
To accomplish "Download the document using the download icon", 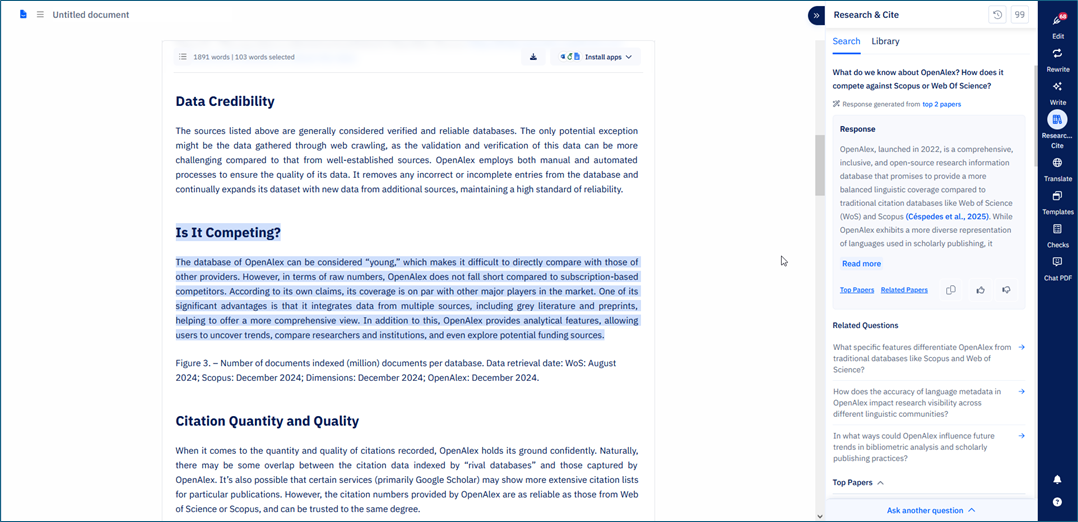I will (x=533, y=57).
